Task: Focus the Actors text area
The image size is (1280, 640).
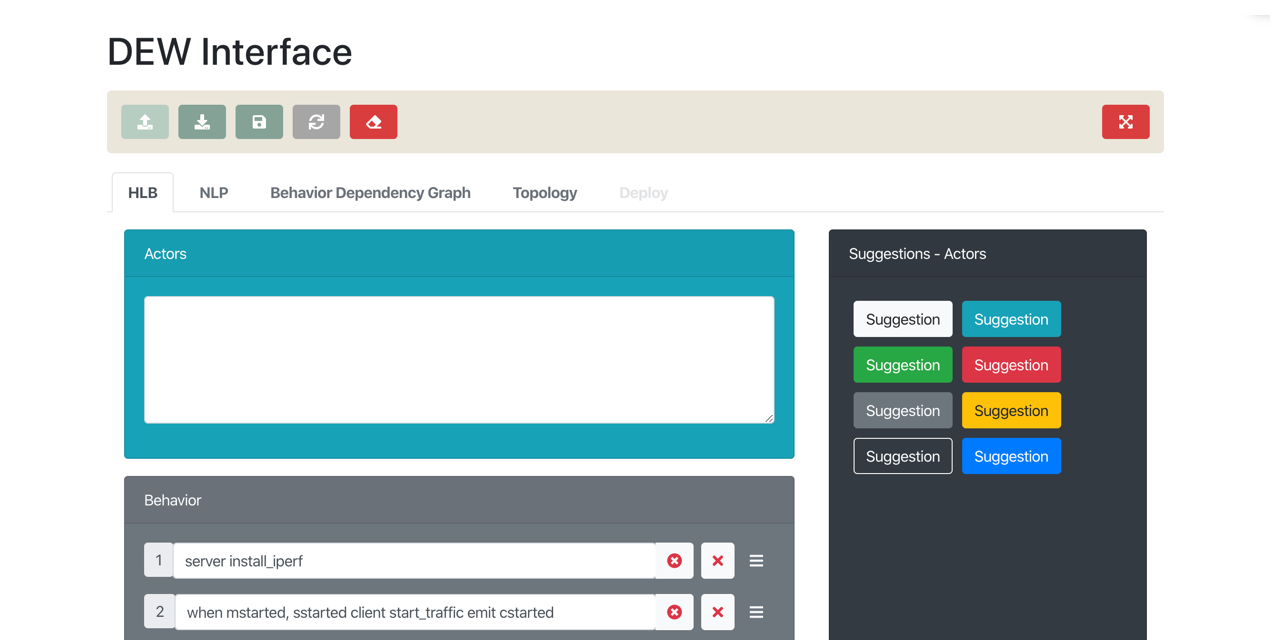Action: tap(459, 360)
